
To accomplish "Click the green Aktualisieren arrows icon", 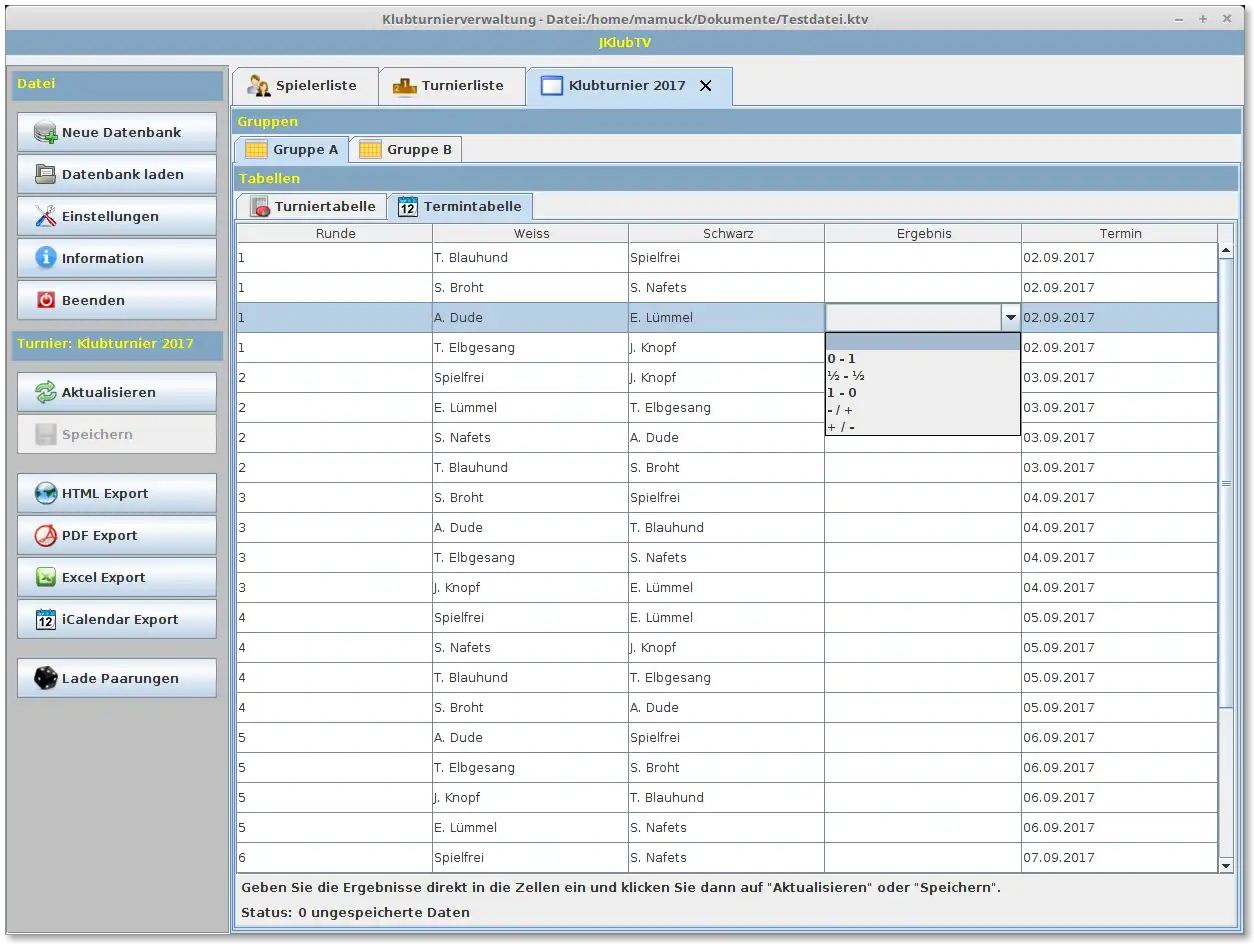I will [45, 393].
